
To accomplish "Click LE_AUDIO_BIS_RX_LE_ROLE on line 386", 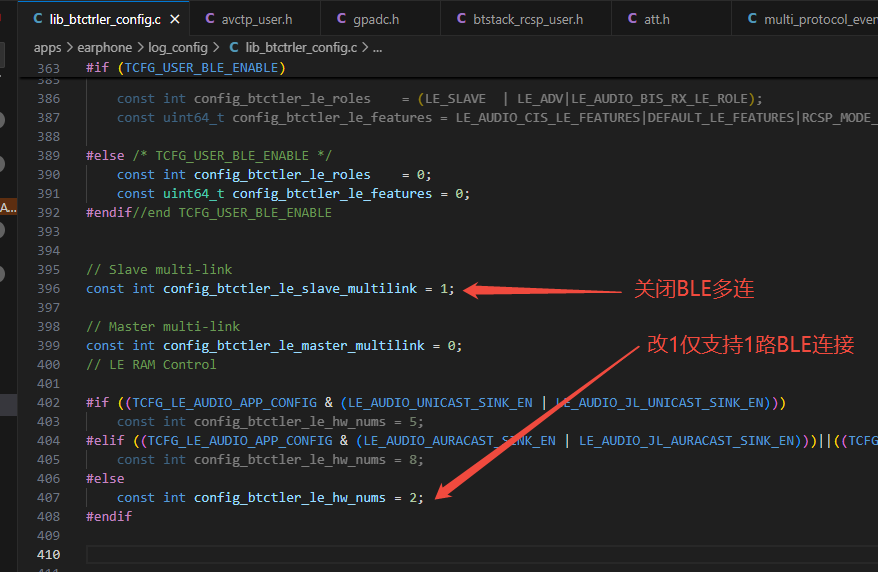I will click(659, 99).
